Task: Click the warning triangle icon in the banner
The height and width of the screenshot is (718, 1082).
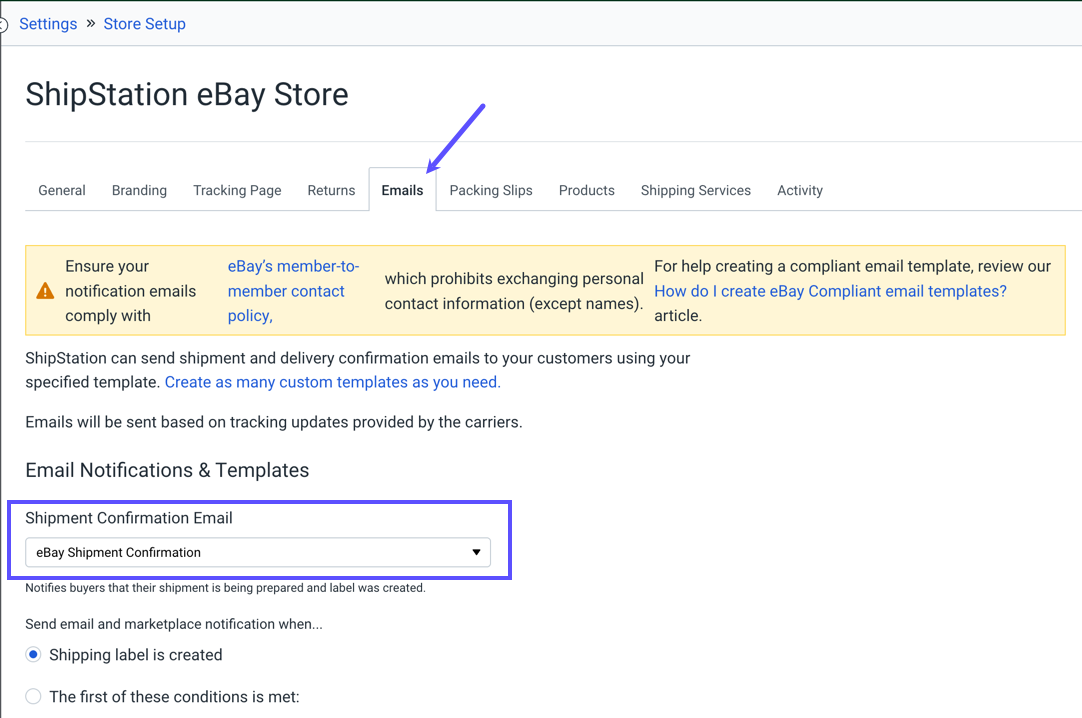Action: click(x=45, y=290)
